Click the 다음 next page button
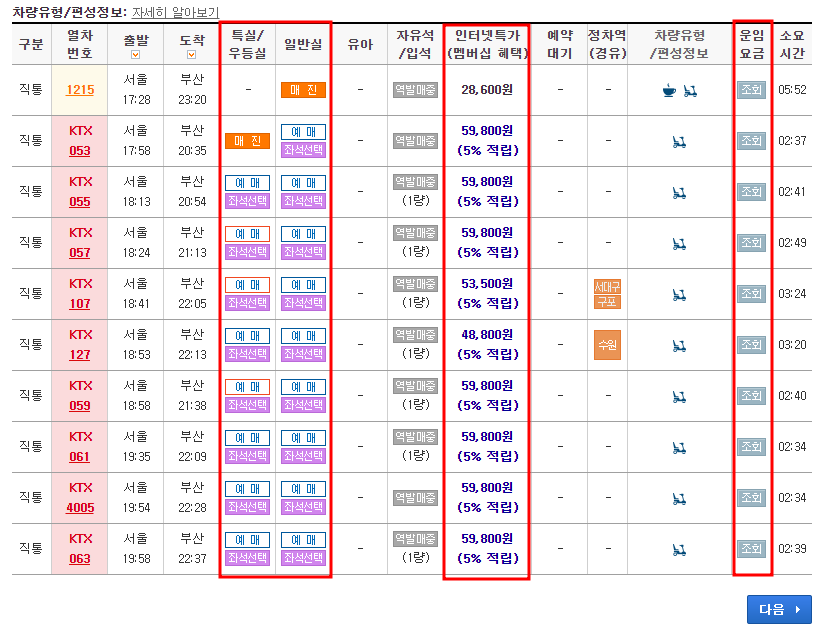829x641 pixels. click(x=779, y=611)
